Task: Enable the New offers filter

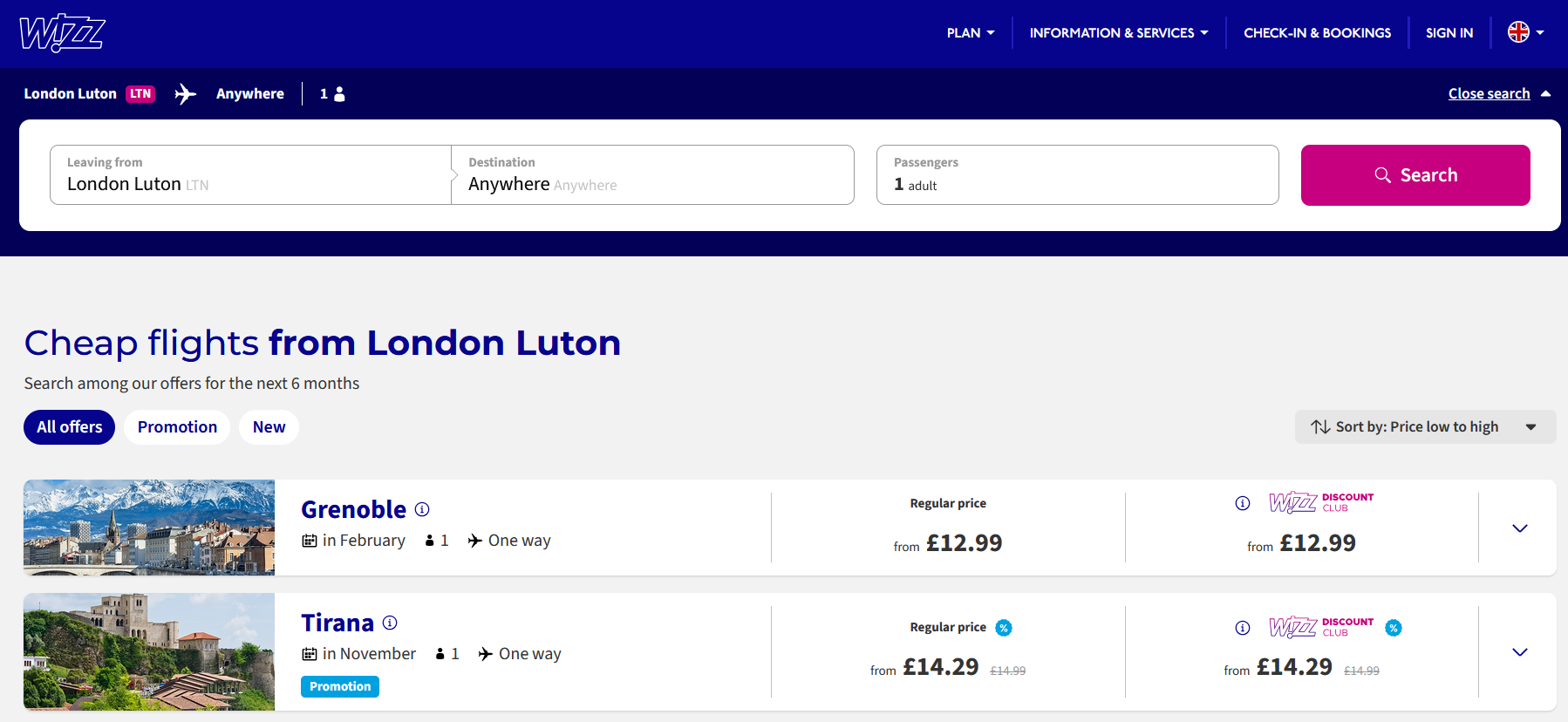Action: 269,426
